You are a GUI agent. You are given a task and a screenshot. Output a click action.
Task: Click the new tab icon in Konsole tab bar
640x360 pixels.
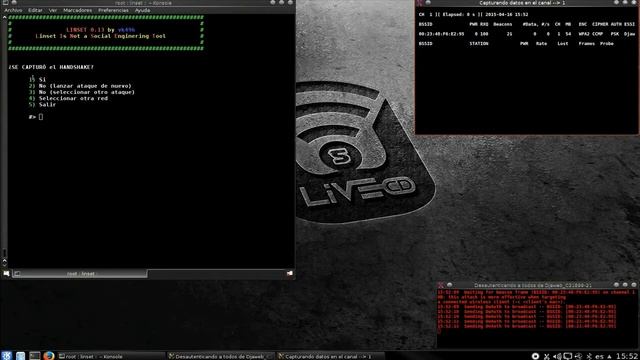point(7,273)
